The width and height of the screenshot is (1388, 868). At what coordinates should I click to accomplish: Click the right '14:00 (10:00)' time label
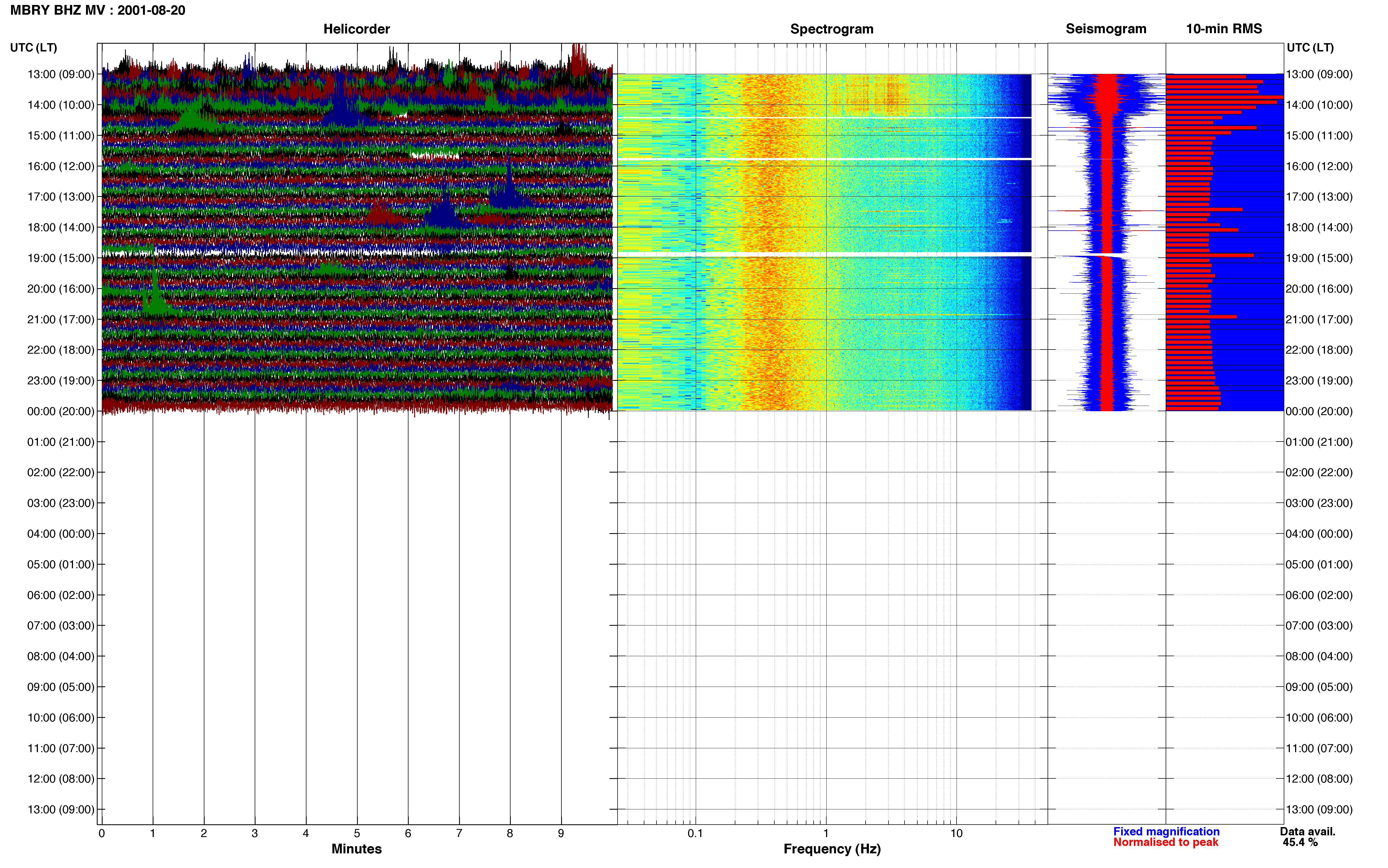tap(1319, 105)
